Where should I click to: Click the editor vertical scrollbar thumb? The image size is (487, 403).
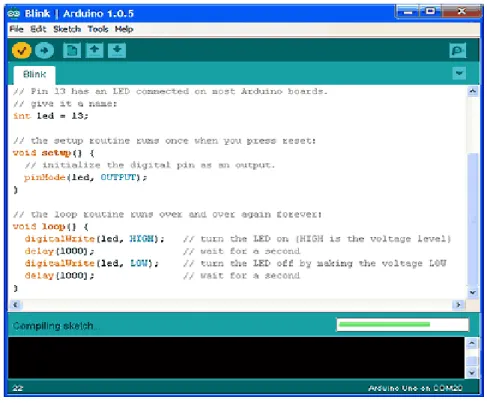pos(473,220)
